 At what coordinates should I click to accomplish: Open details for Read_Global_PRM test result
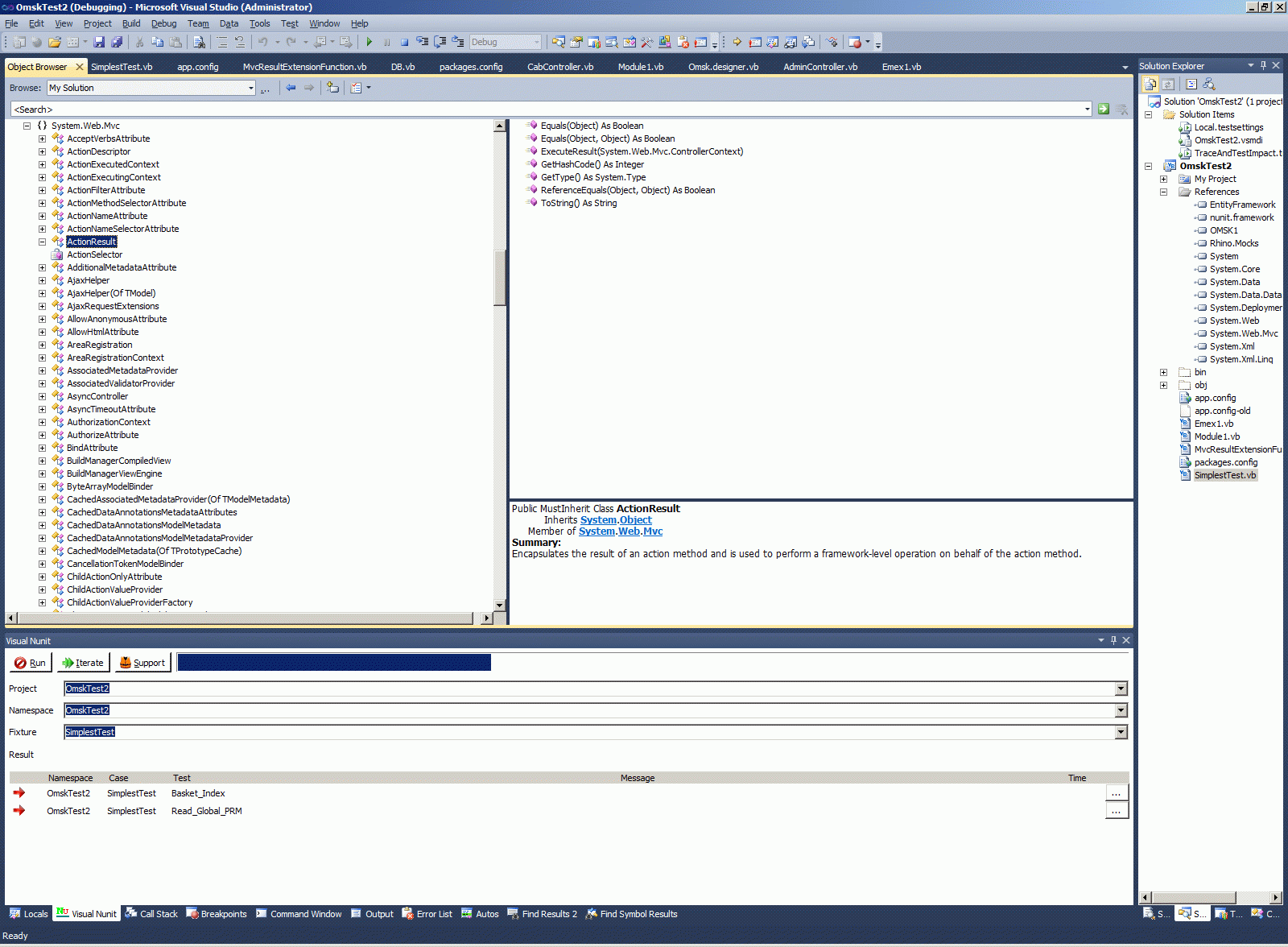point(1117,811)
